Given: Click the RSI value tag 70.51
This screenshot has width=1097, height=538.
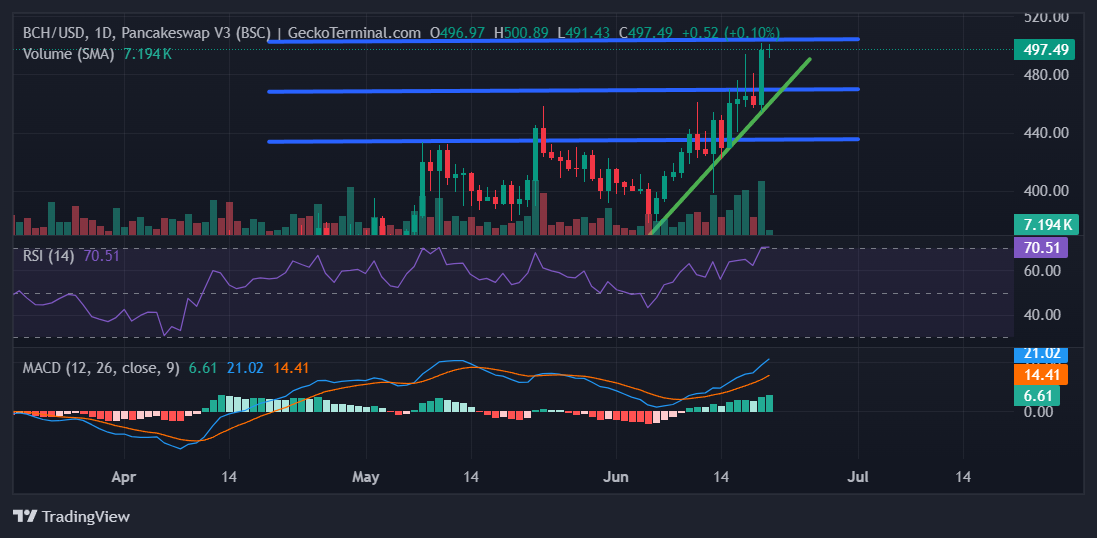Looking at the screenshot, I should point(1040,248).
